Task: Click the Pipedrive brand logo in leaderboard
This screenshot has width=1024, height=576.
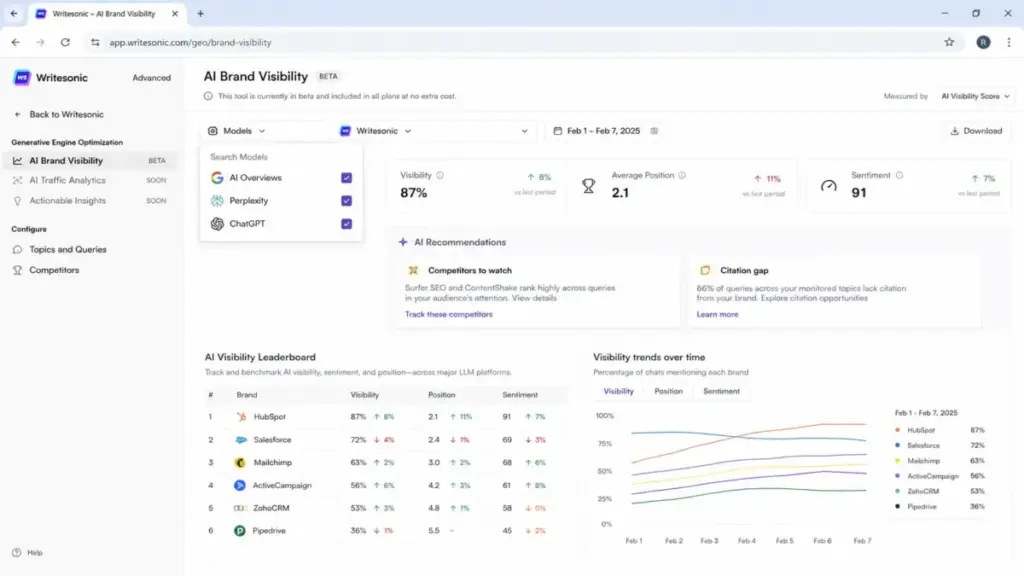Action: click(x=240, y=531)
